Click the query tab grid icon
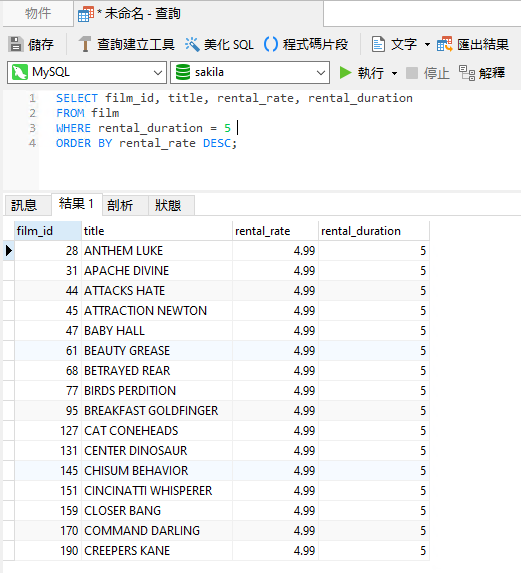The height and width of the screenshot is (573, 521). pos(86,14)
